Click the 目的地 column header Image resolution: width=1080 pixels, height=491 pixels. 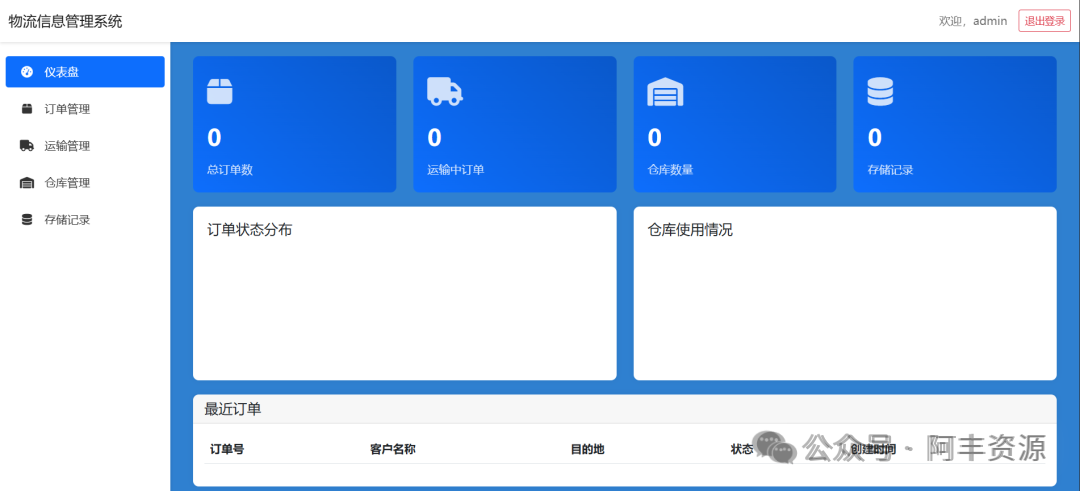(588, 450)
